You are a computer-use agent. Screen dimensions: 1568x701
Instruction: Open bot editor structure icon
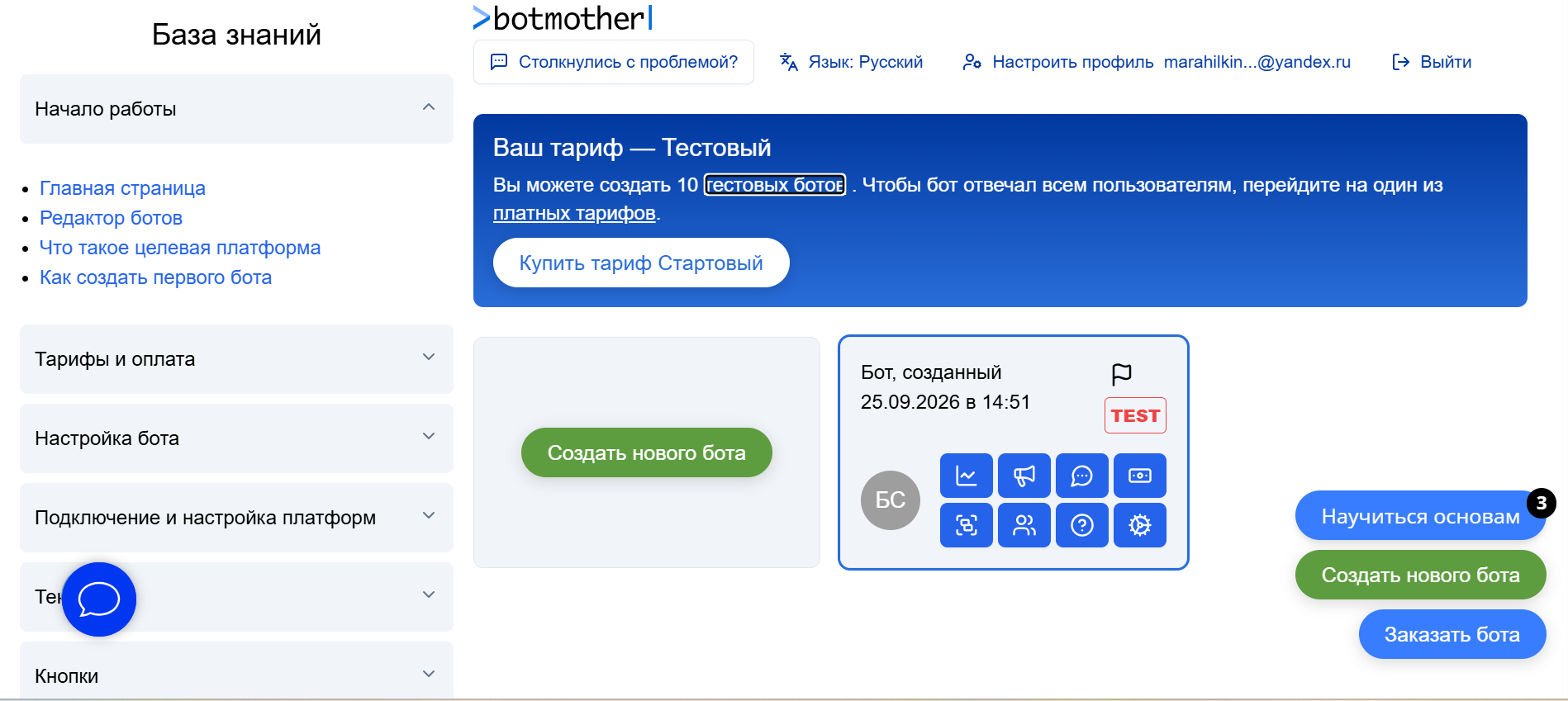[x=966, y=525]
